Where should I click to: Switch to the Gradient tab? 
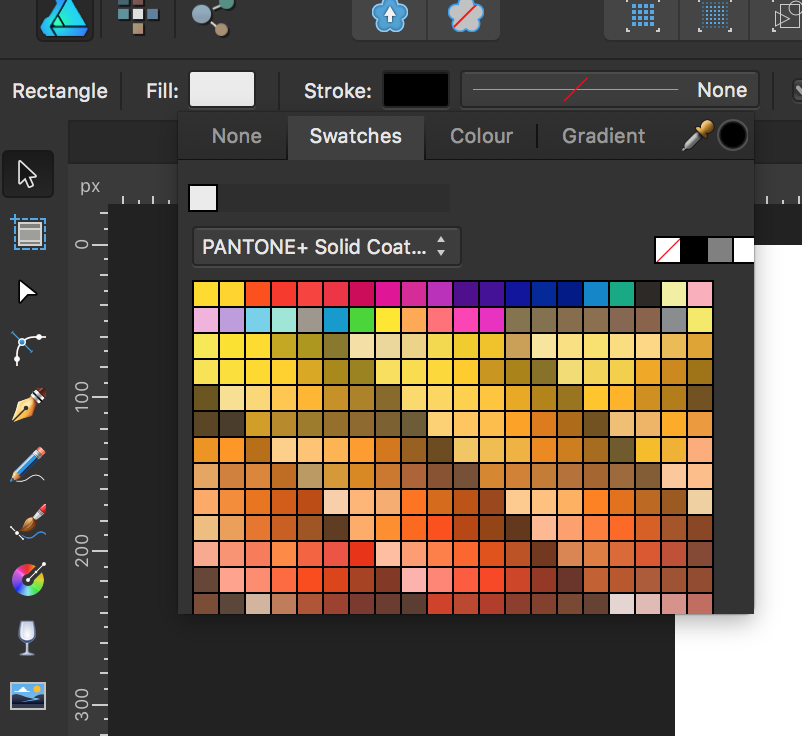tap(604, 136)
